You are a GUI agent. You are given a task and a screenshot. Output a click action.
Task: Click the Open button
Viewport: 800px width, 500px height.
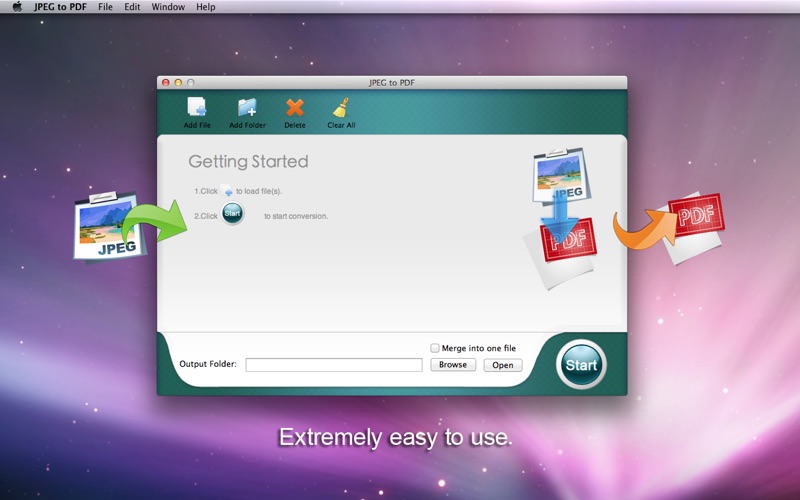tap(503, 365)
